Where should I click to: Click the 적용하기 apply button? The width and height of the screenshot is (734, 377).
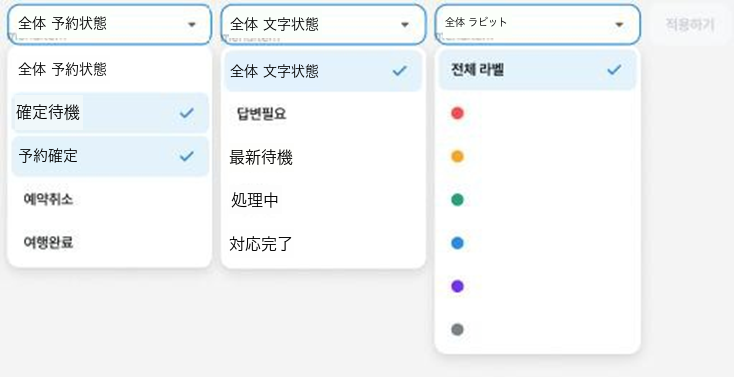pos(690,25)
